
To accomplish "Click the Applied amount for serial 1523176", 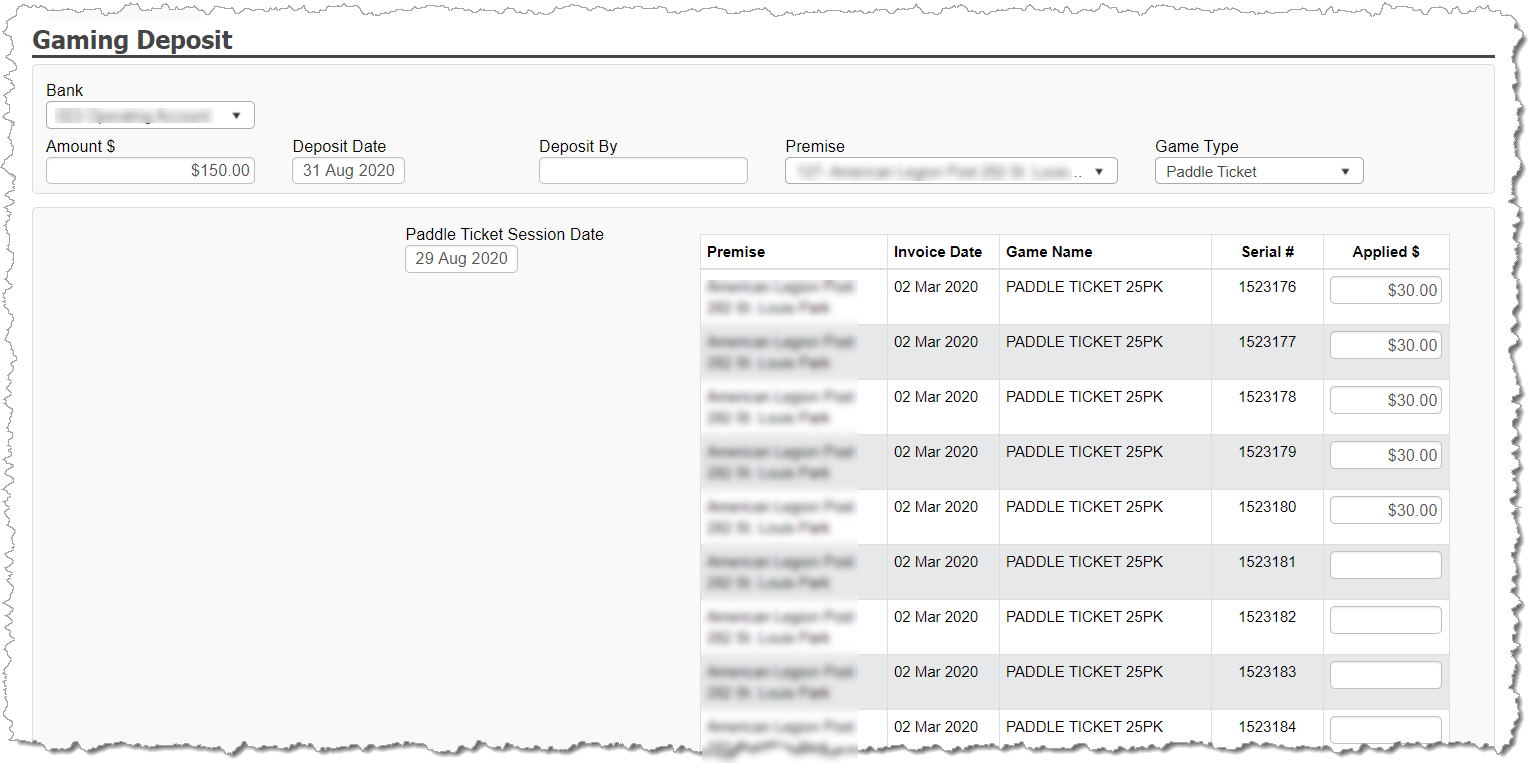I will (x=1386, y=290).
